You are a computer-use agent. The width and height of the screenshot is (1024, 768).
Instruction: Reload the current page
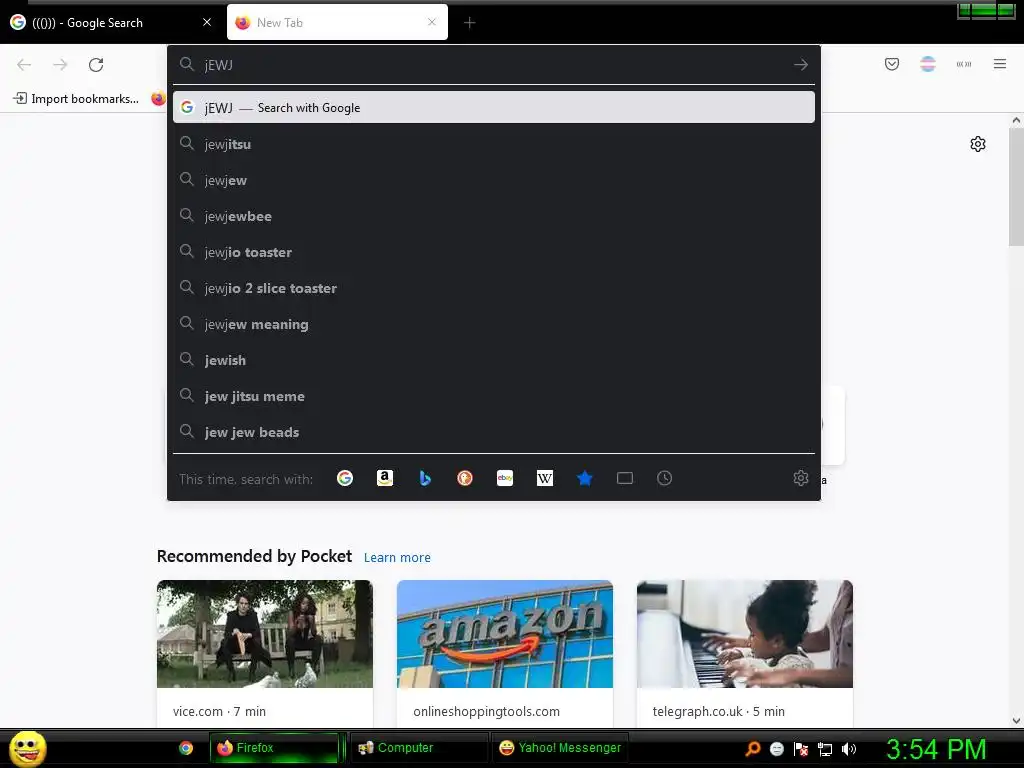pos(96,65)
